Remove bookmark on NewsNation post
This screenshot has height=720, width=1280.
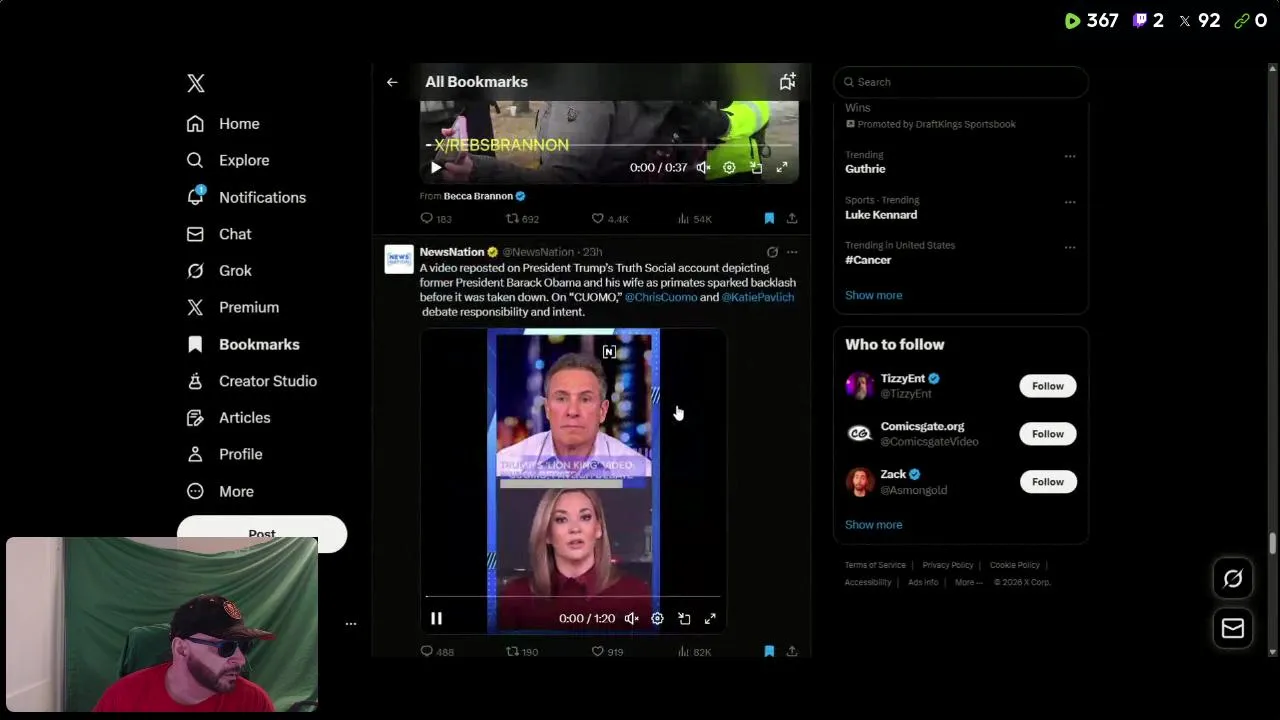[769, 651]
